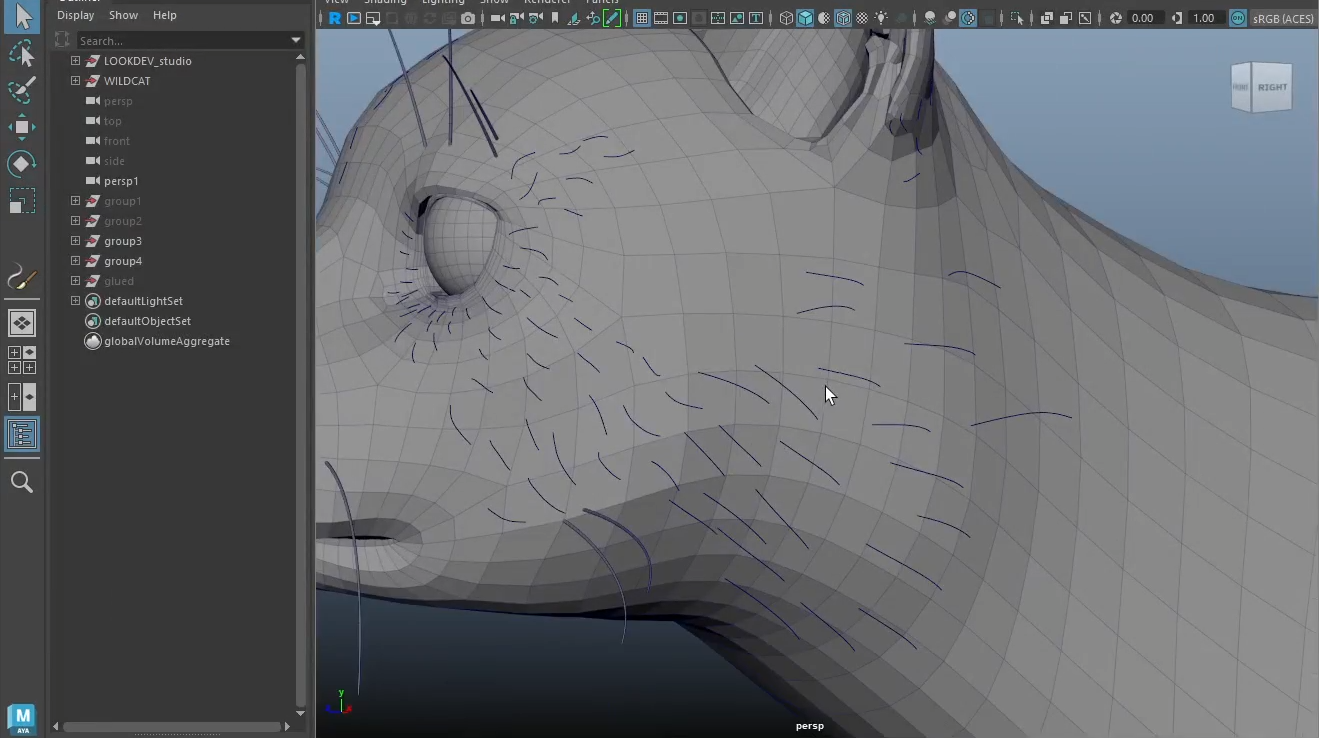This screenshot has width=1319, height=738.
Task: Toggle the color management ON button
Action: click(1238, 18)
